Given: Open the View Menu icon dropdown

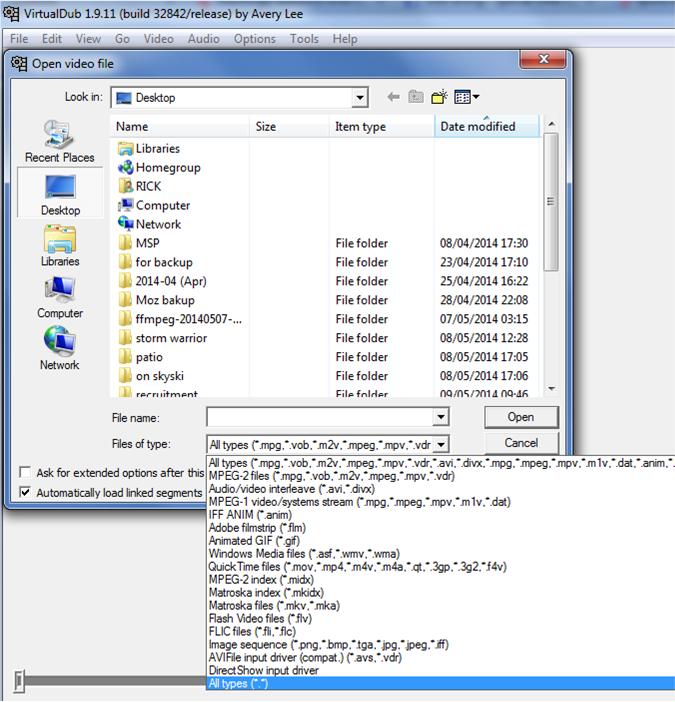Looking at the screenshot, I should pos(466,97).
